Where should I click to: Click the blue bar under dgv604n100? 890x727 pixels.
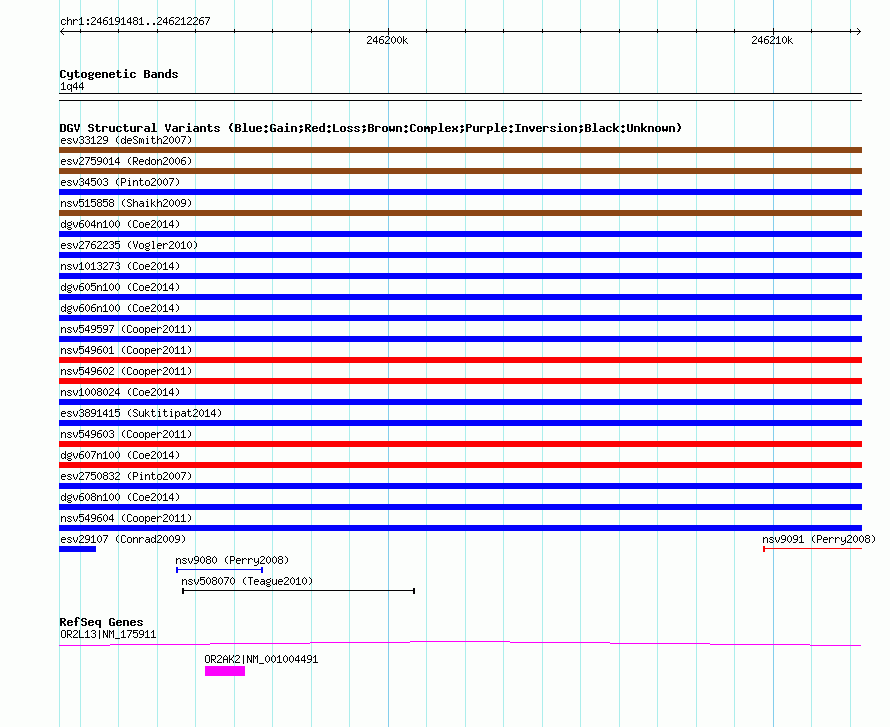[460, 234]
